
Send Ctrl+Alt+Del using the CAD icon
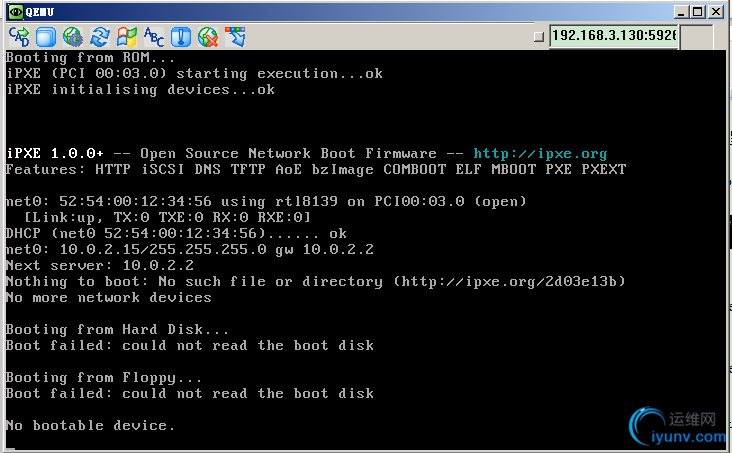[x=19, y=37]
